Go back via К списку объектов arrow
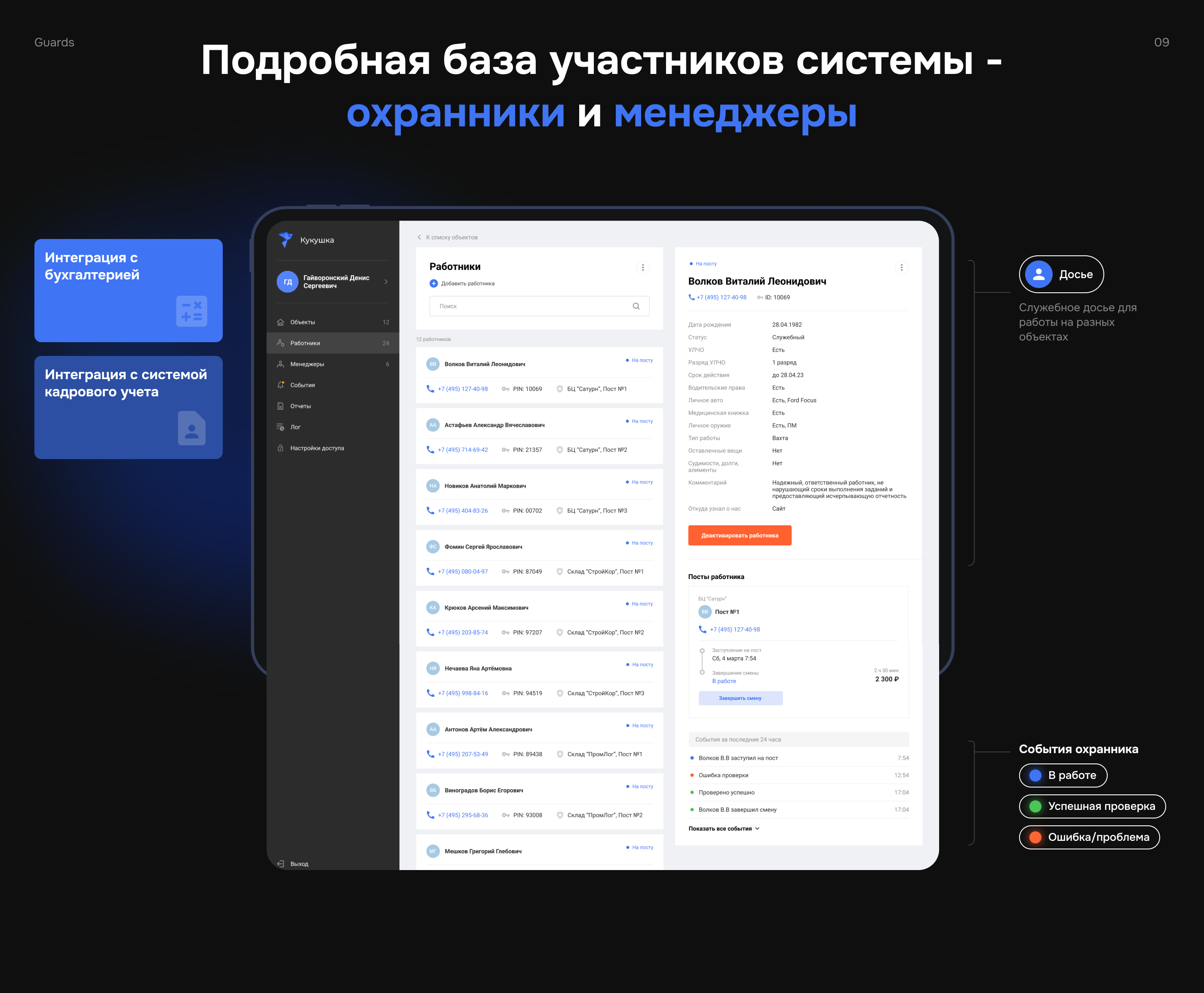Viewport: 1204px width, 993px height. pos(419,237)
